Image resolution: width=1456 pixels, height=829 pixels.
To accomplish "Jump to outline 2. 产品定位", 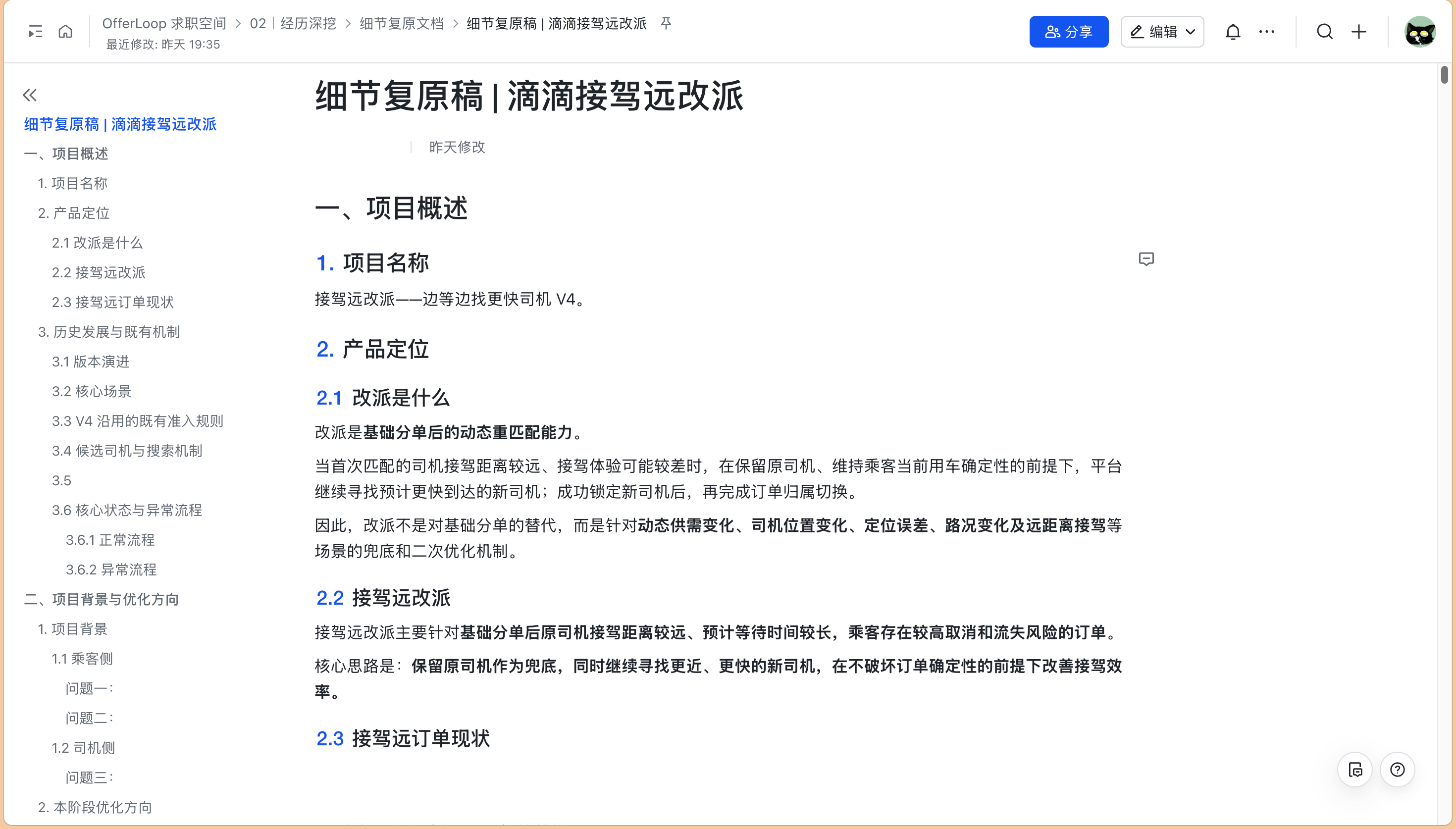I will point(73,213).
